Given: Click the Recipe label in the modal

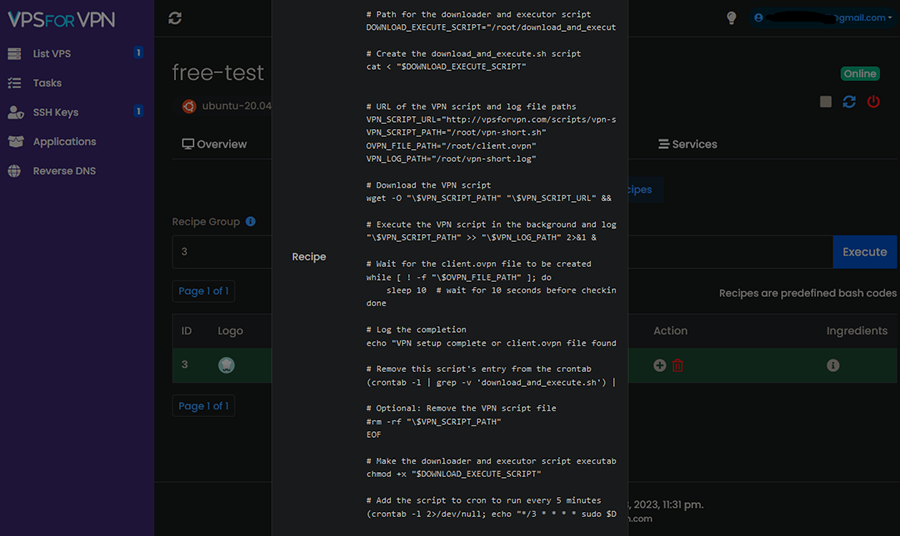Looking at the screenshot, I should click(309, 257).
